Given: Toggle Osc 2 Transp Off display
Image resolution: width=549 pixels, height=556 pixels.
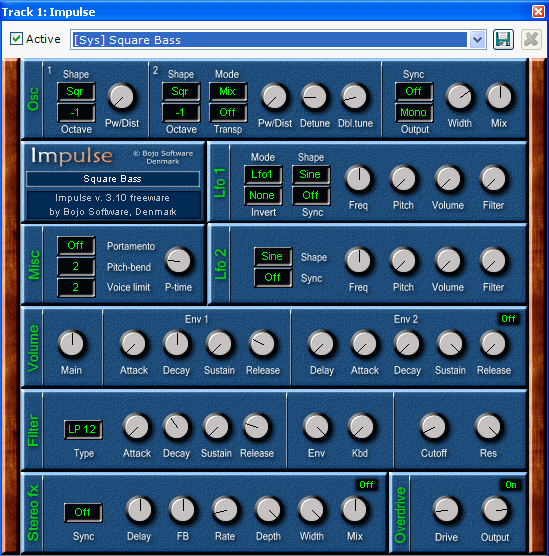Looking at the screenshot, I should [x=228, y=113].
